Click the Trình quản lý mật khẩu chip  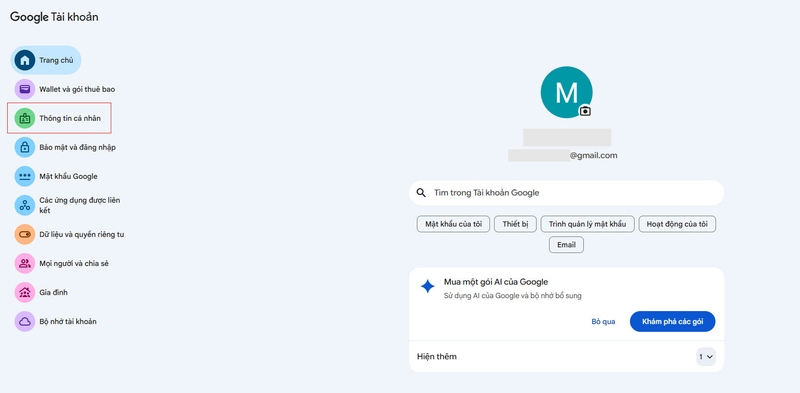pyautogui.click(x=587, y=224)
